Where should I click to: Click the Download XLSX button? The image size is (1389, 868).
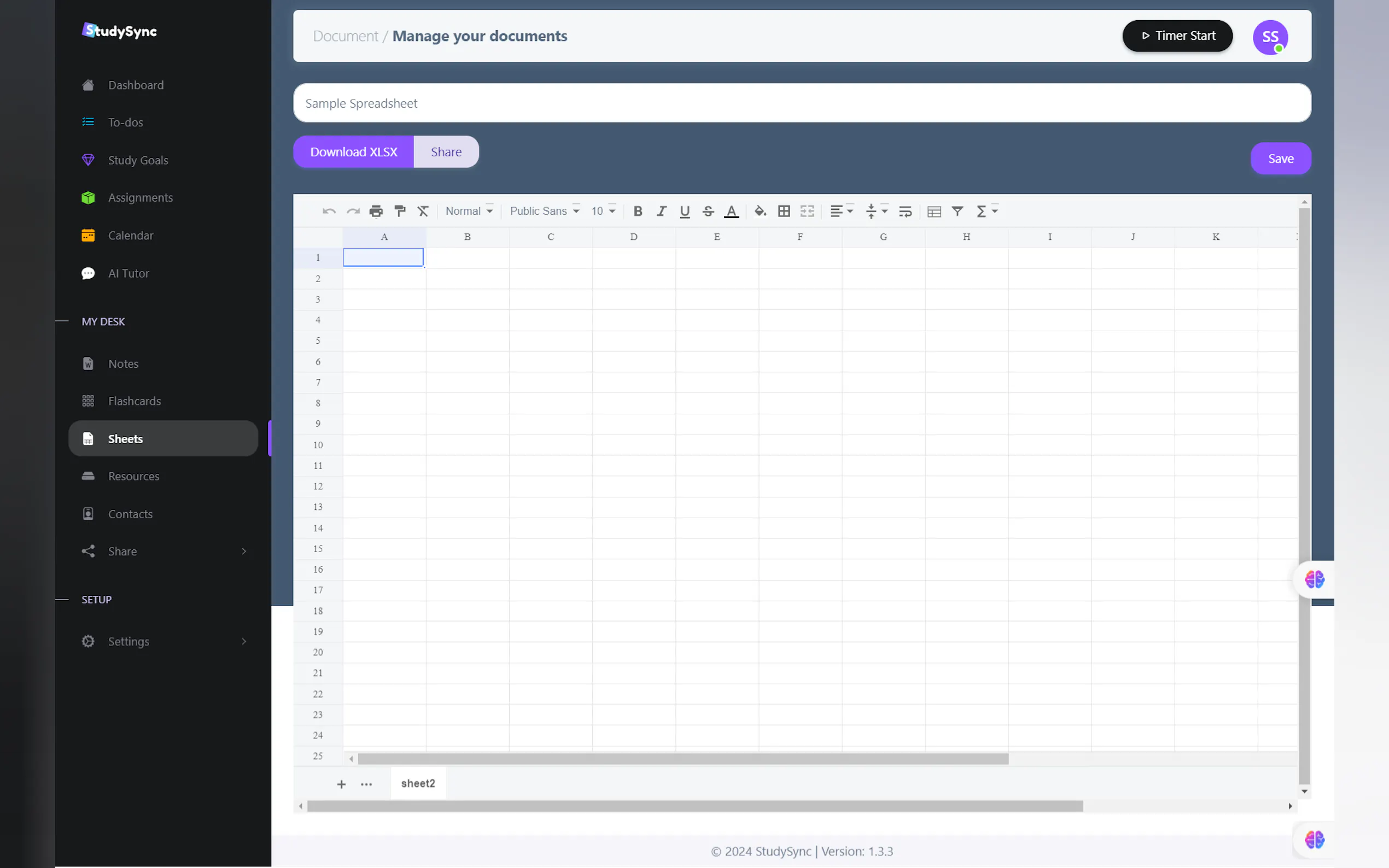[x=354, y=152]
